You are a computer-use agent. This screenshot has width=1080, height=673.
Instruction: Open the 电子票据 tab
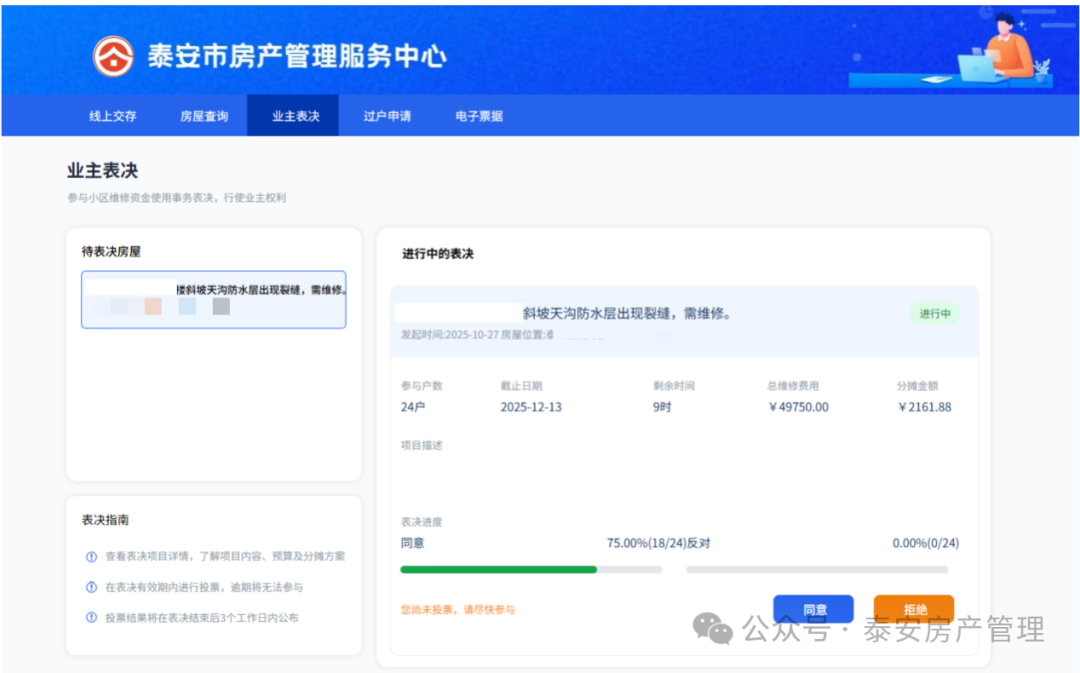pos(479,116)
